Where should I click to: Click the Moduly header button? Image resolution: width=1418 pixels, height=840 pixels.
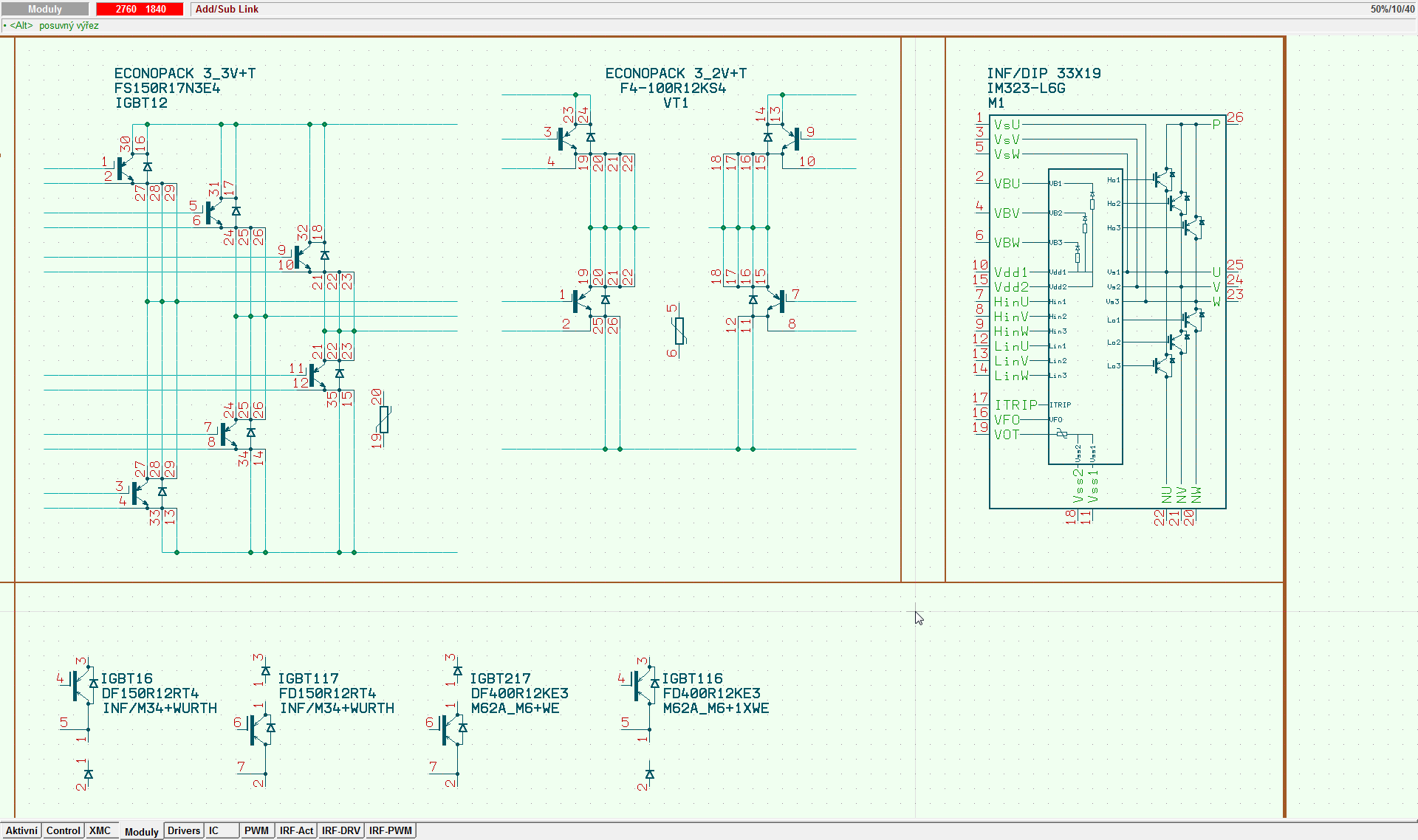(45, 9)
